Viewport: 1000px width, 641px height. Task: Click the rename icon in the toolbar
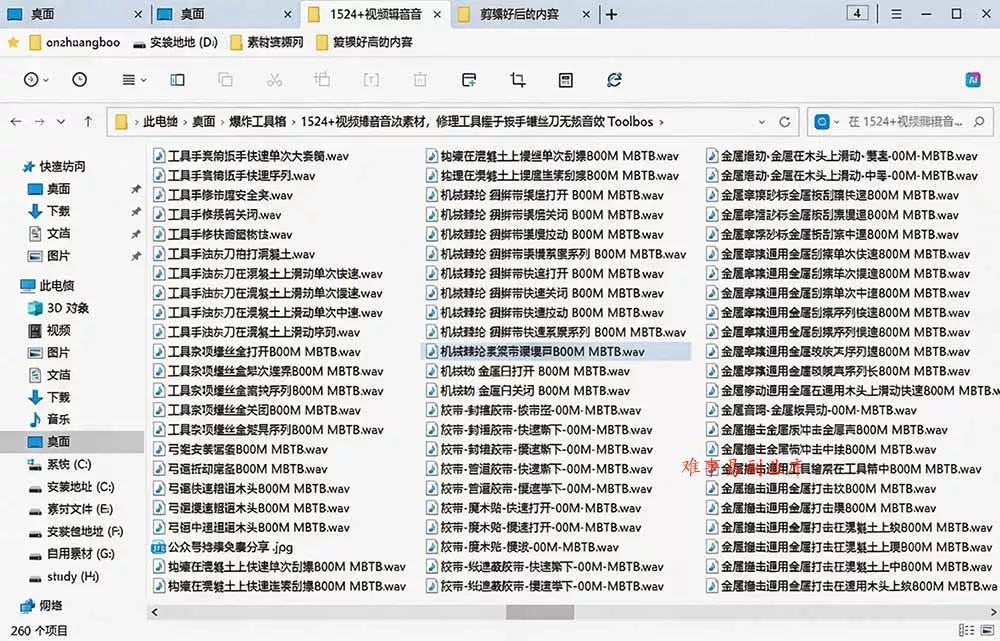[371, 80]
